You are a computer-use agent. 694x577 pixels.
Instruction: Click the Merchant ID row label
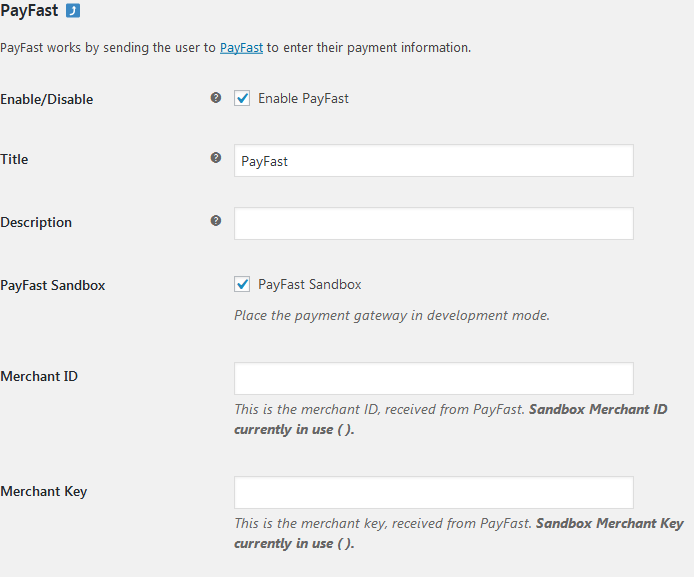click(39, 376)
